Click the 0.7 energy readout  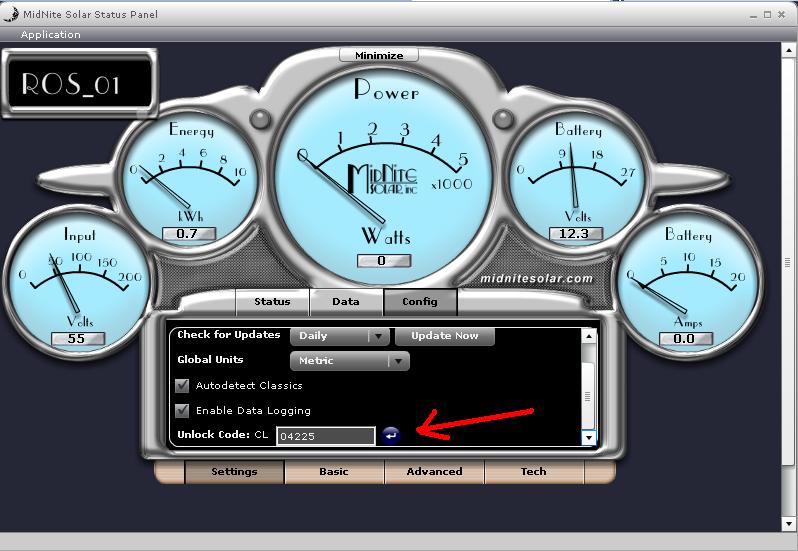[189, 234]
